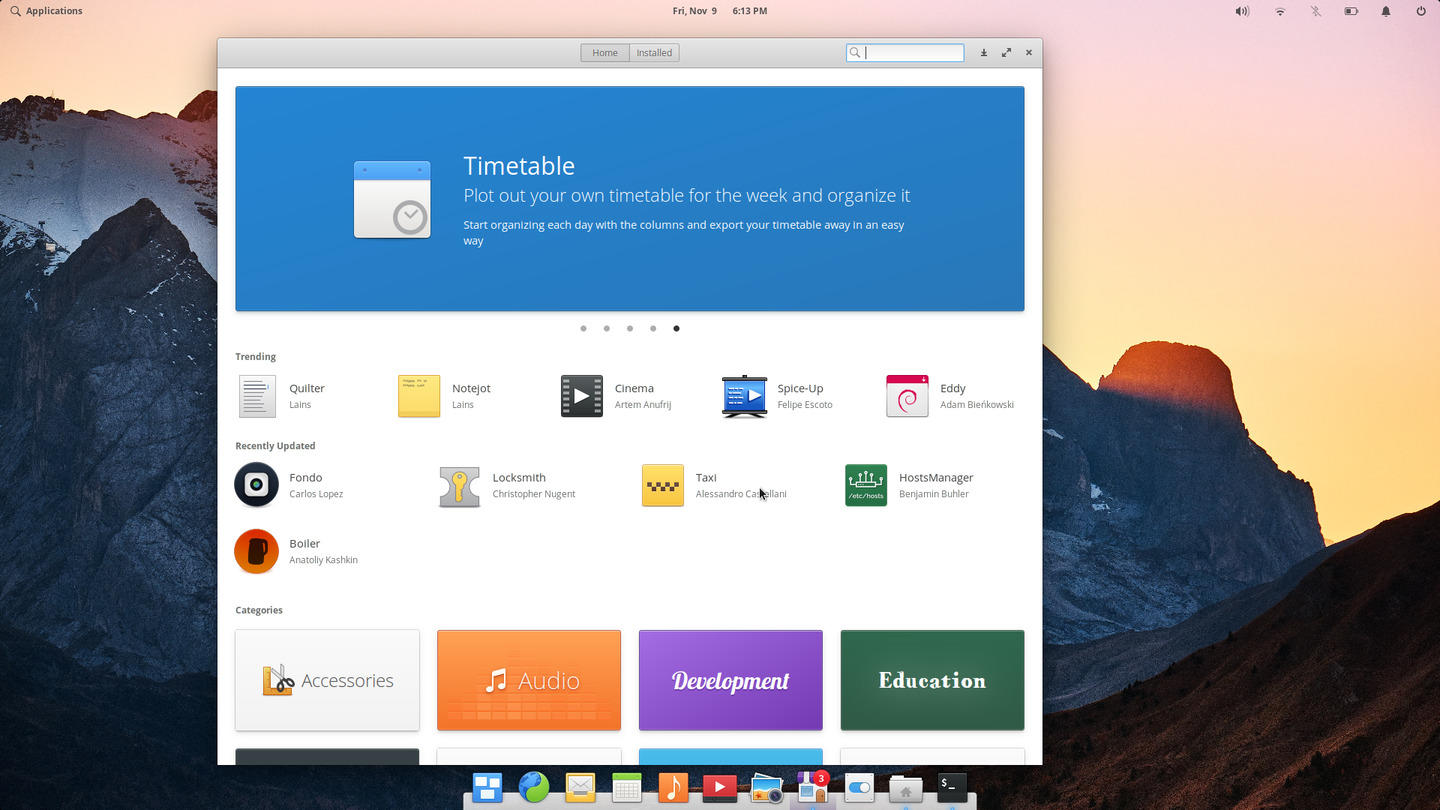1440x810 pixels.
Task: Switch to the Installed tab
Action: pyautogui.click(x=654, y=53)
